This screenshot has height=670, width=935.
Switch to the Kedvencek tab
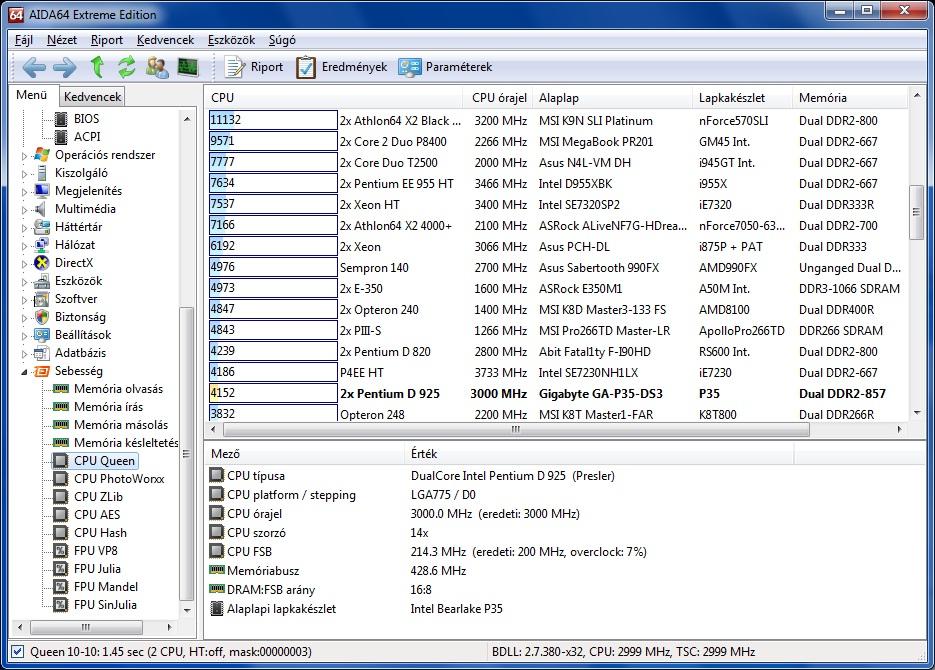pyautogui.click(x=92, y=97)
